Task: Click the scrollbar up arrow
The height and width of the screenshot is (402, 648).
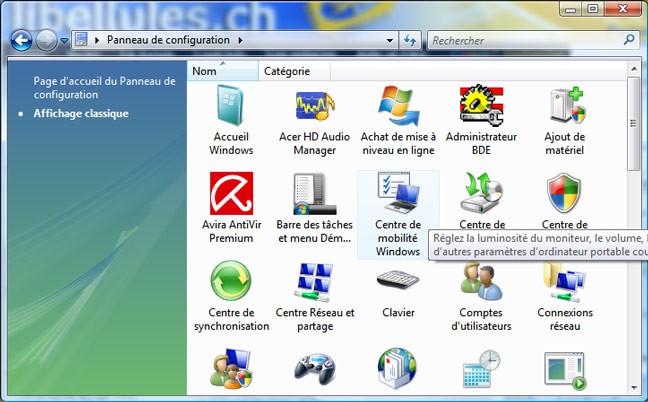Action: click(634, 69)
